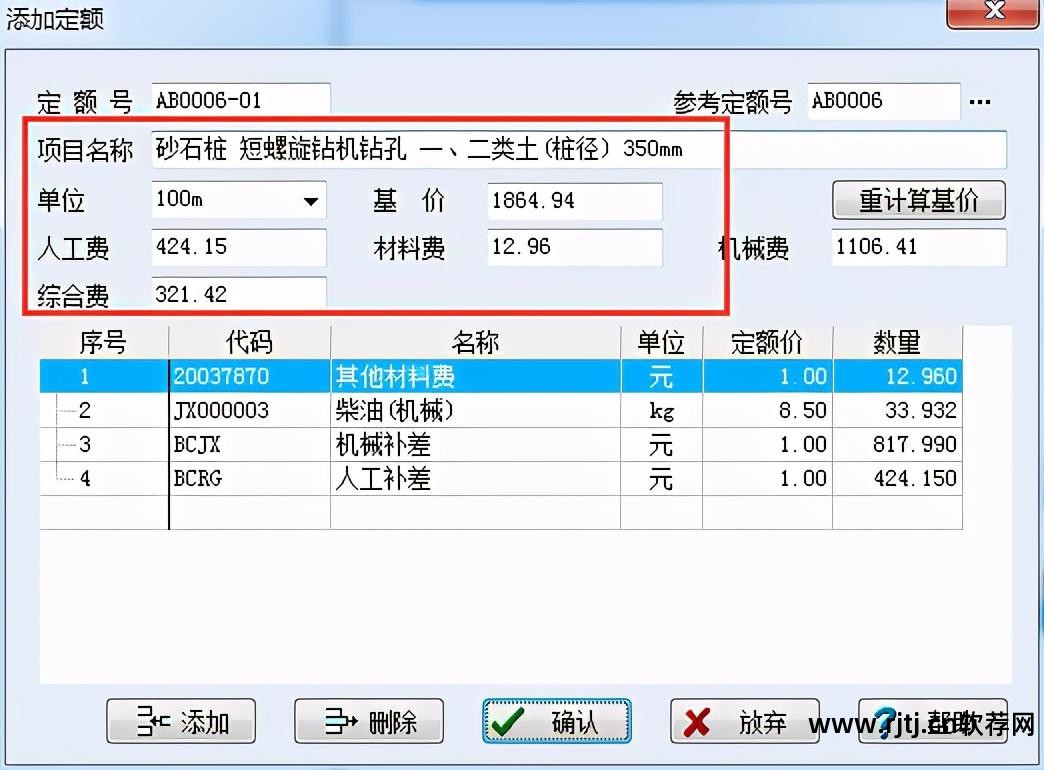This screenshot has width=1044, height=770.
Task: Click the 序号 column header
Action: (x=104, y=342)
